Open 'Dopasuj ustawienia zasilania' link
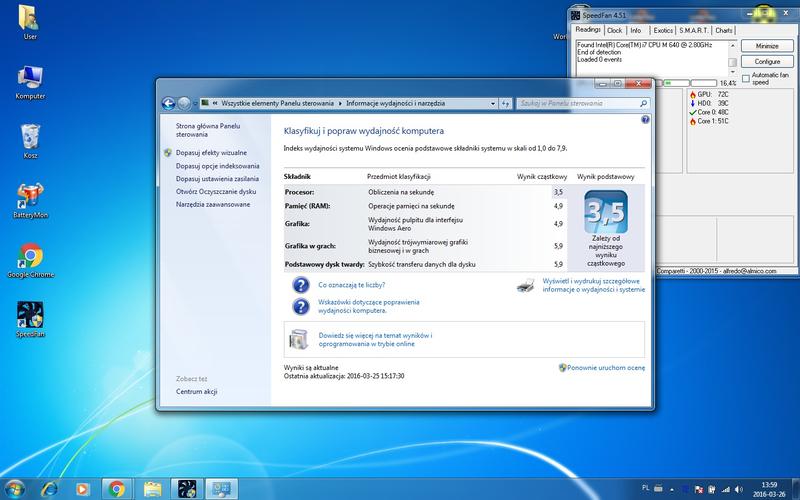 (x=217, y=179)
